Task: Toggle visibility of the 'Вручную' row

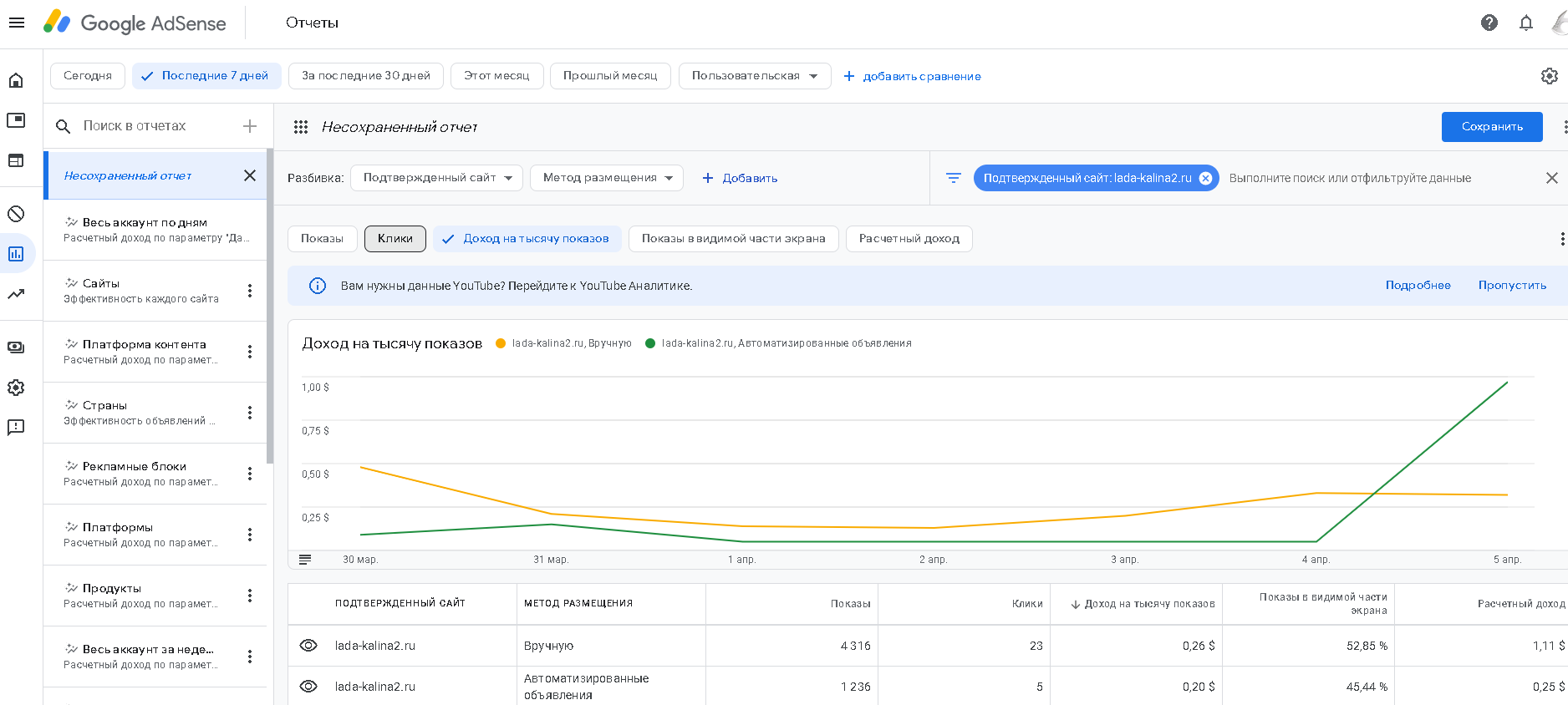Action: point(308,646)
